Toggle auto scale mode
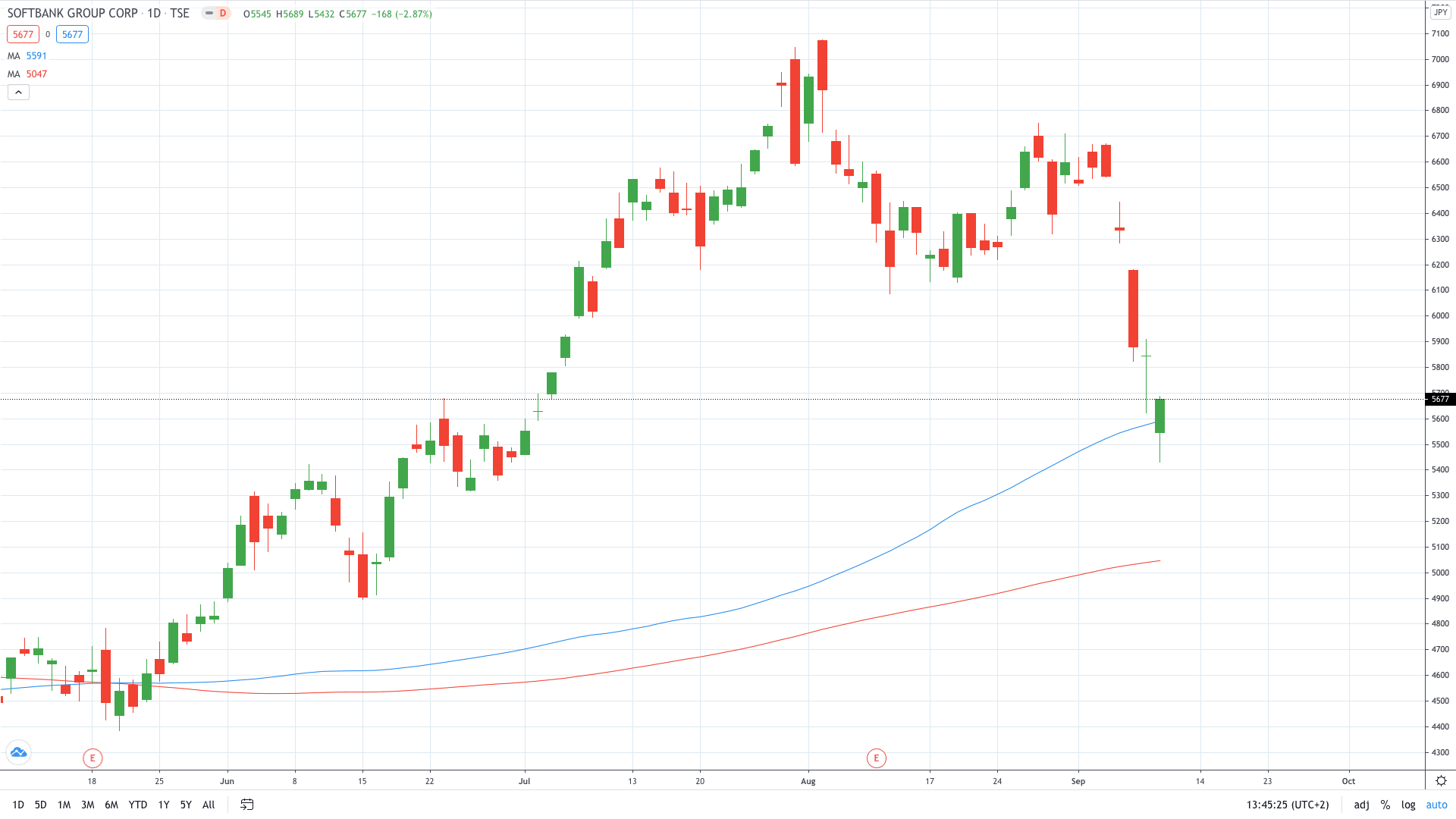This screenshot has height=819, width=1456. (1437, 805)
